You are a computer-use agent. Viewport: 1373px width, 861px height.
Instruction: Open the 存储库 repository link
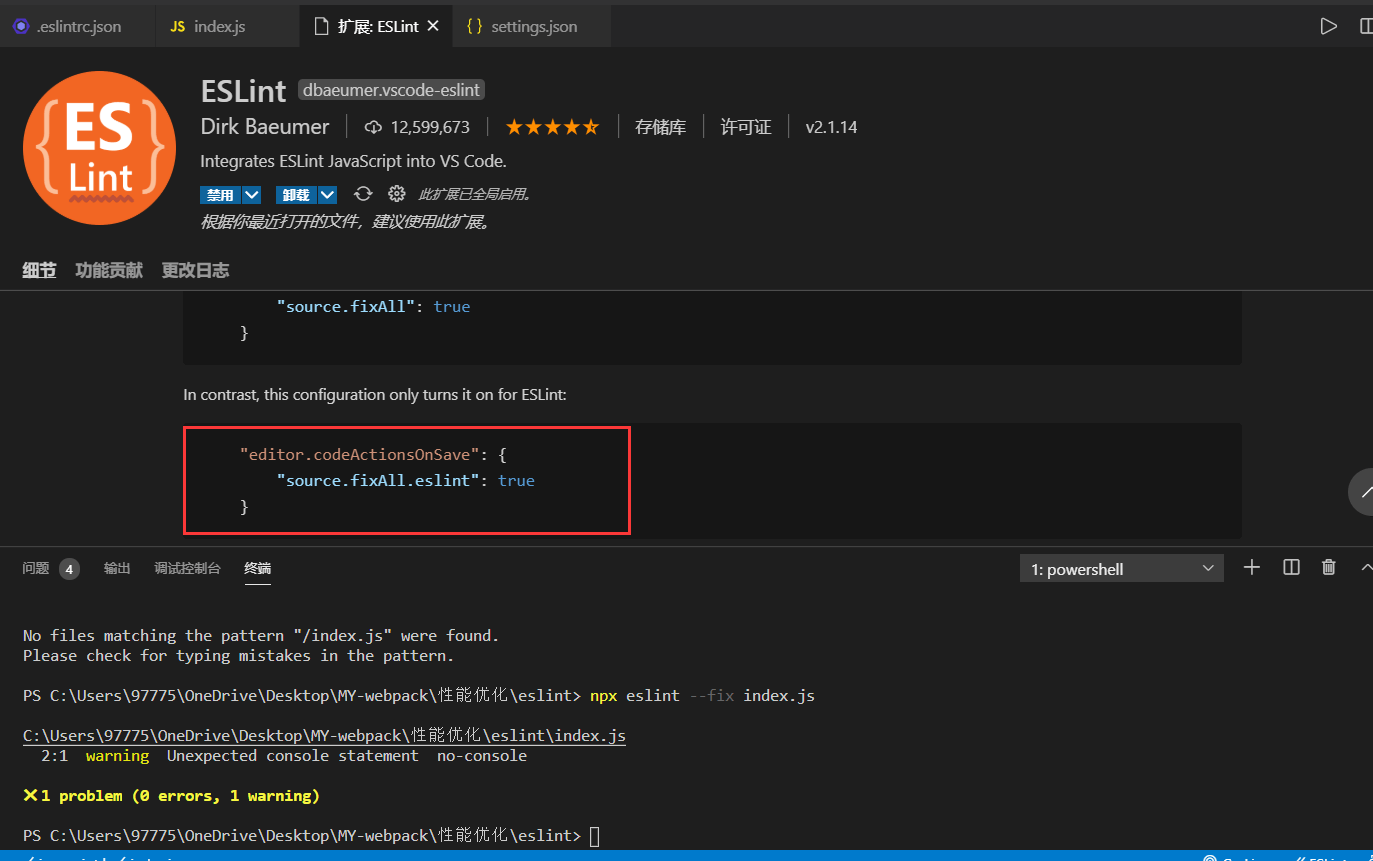(660, 127)
